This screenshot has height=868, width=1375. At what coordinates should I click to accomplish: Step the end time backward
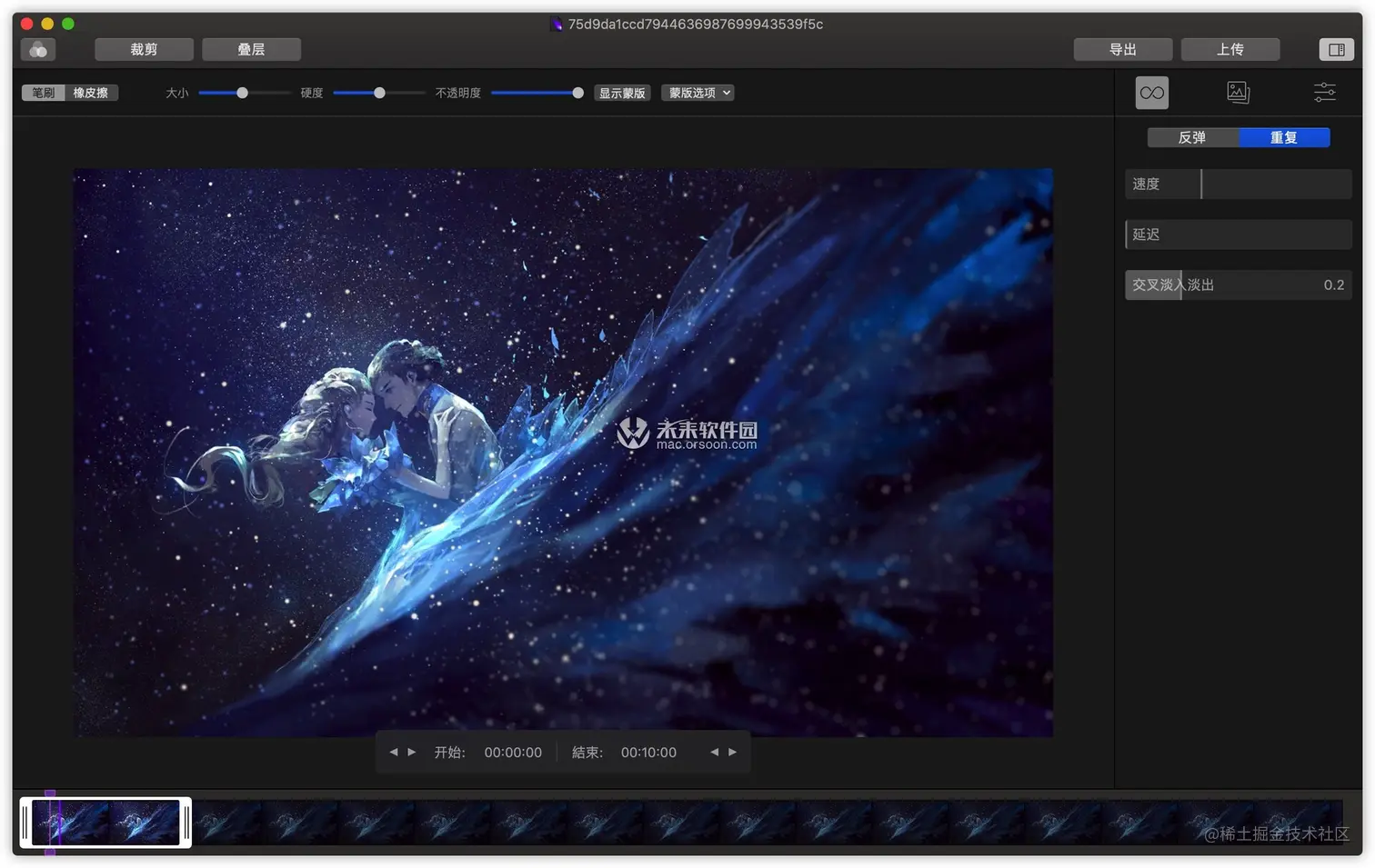[x=715, y=752]
